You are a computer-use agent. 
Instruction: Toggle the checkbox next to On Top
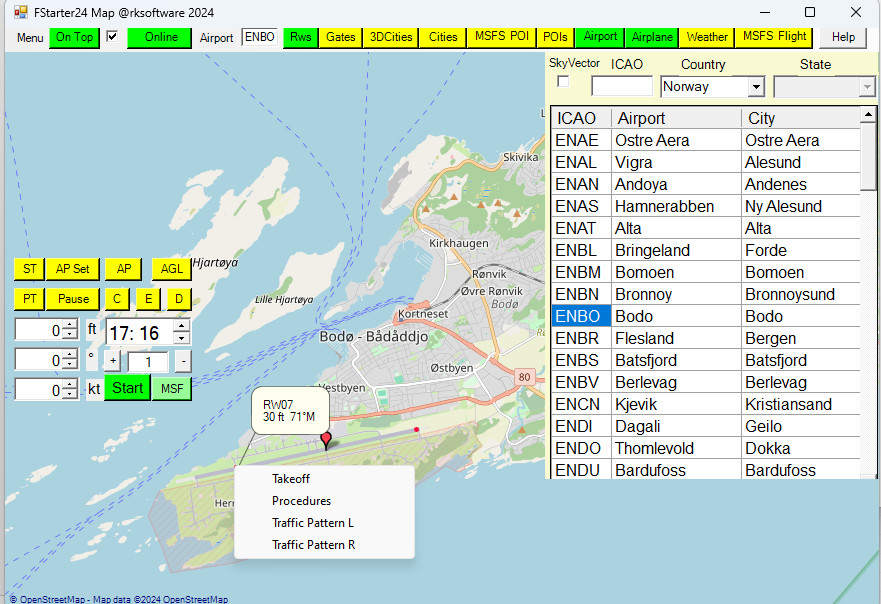pyautogui.click(x=112, y=37)
